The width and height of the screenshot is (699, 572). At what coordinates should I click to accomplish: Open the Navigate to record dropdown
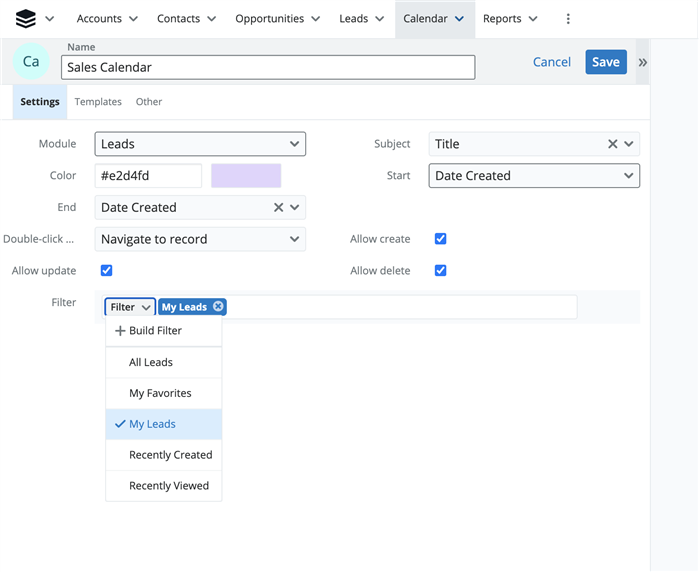pyautogui.click(x=200, y=240)
